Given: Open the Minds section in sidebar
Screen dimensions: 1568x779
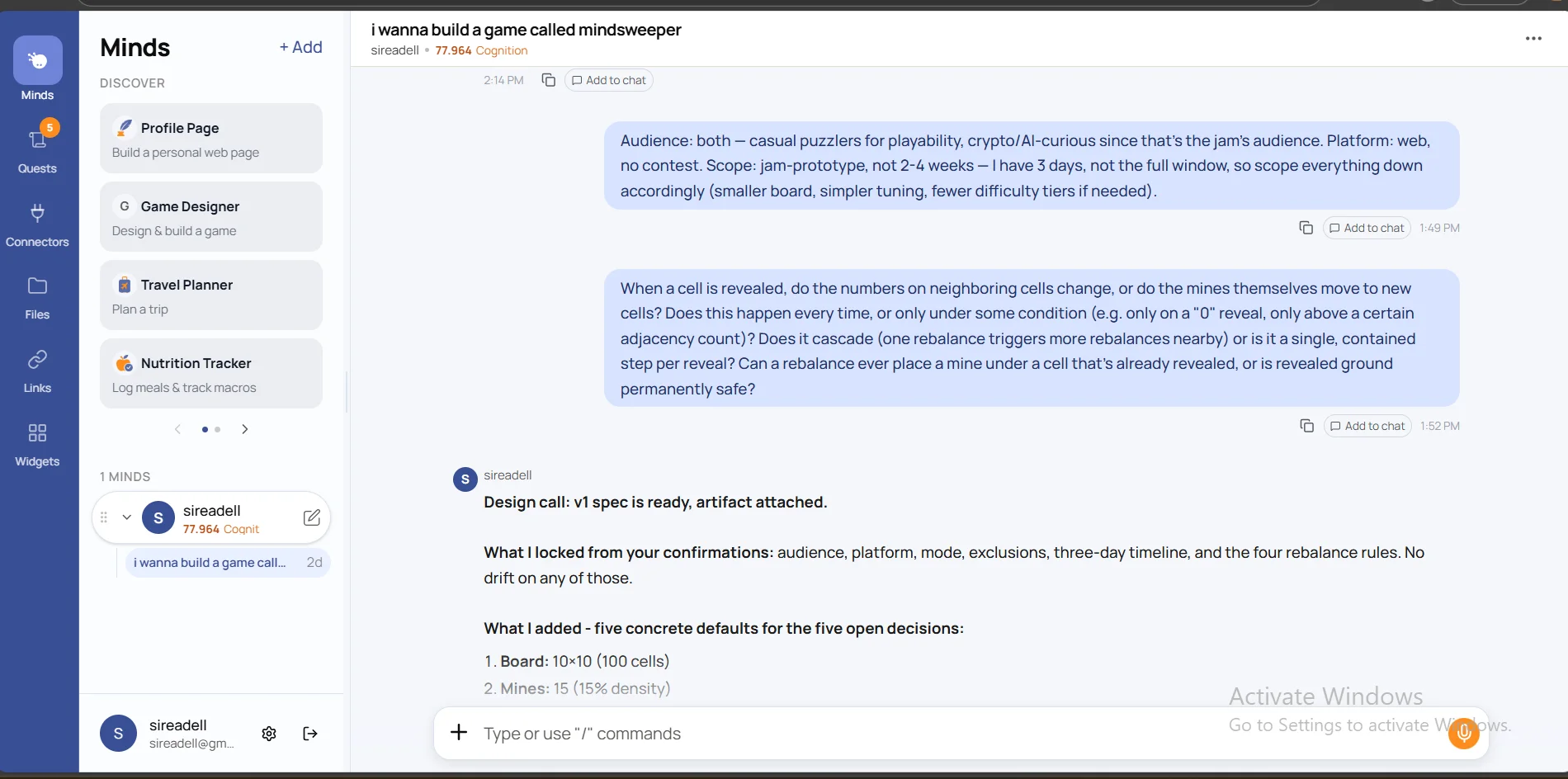Looking at the screenshot, I should (x=37, y=69).
